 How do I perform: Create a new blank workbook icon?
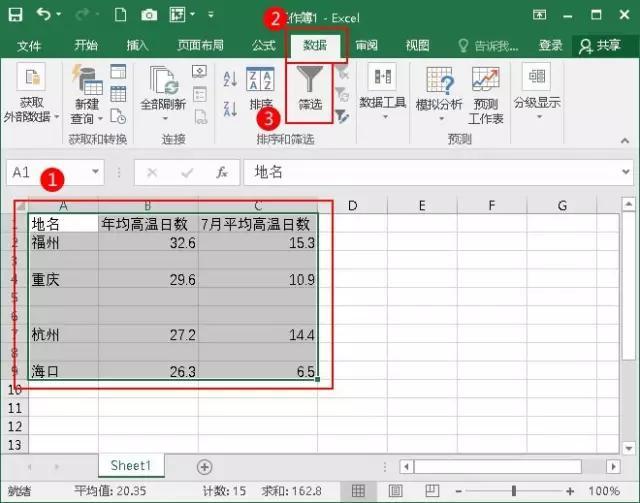(x=120, y=15)
